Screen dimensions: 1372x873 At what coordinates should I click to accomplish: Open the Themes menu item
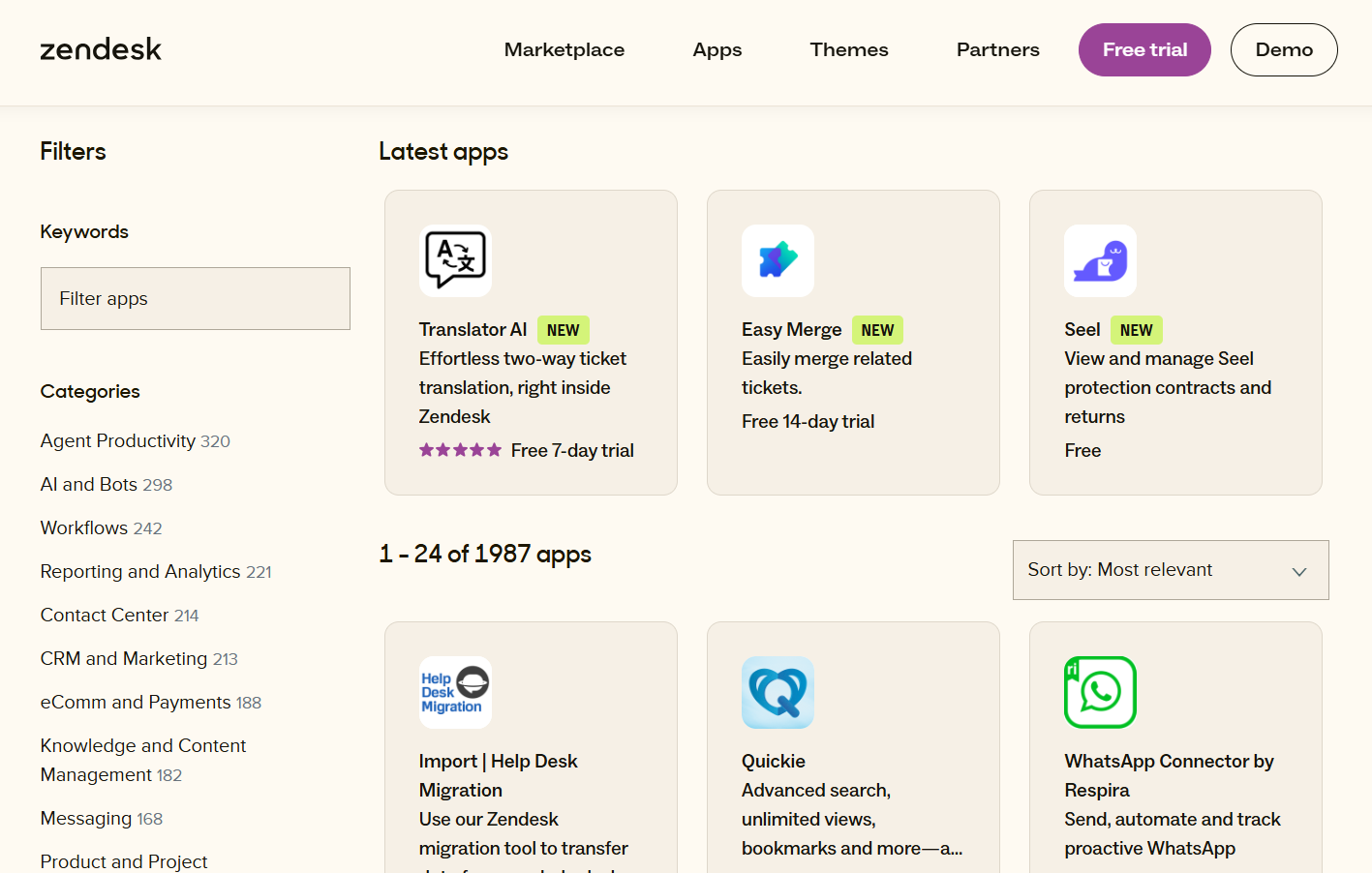849,49
